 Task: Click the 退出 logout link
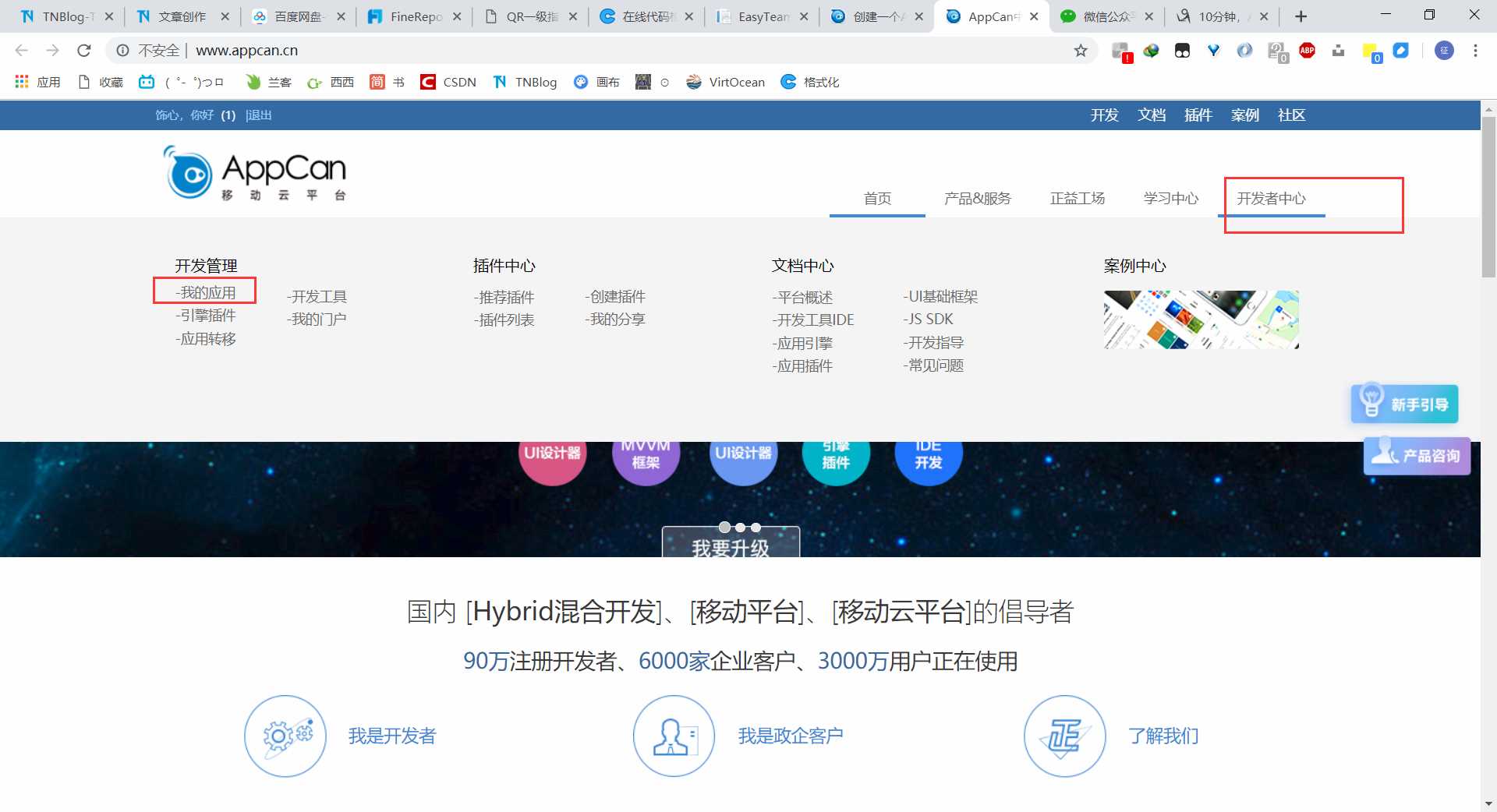[258, 115]
